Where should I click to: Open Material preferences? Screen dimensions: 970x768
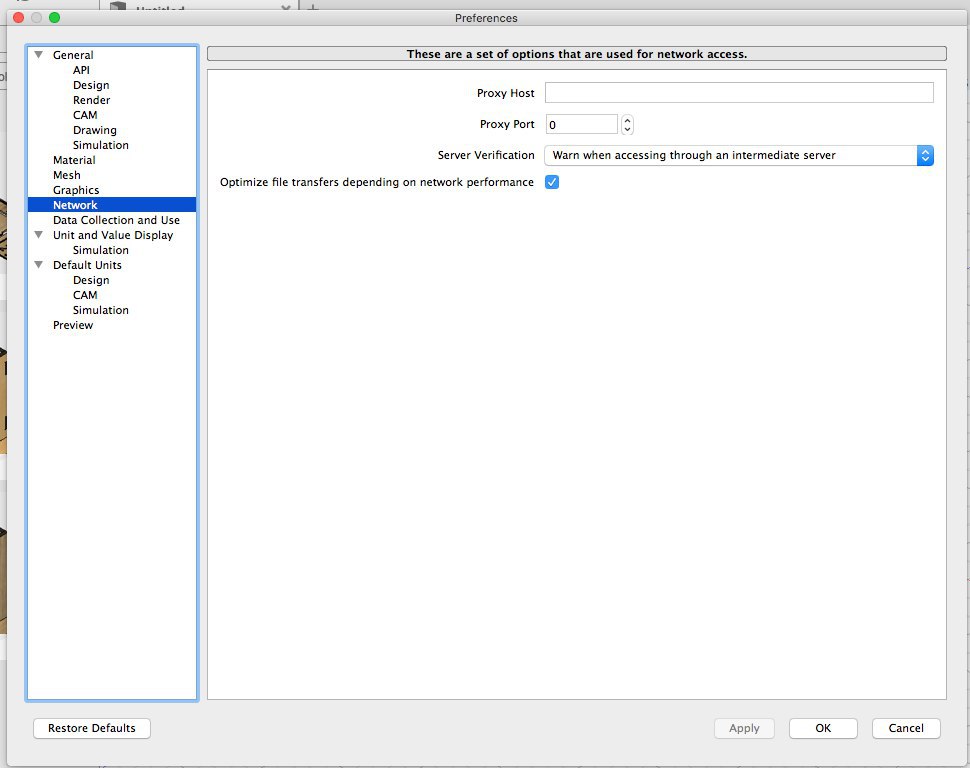tap(74, 160)
